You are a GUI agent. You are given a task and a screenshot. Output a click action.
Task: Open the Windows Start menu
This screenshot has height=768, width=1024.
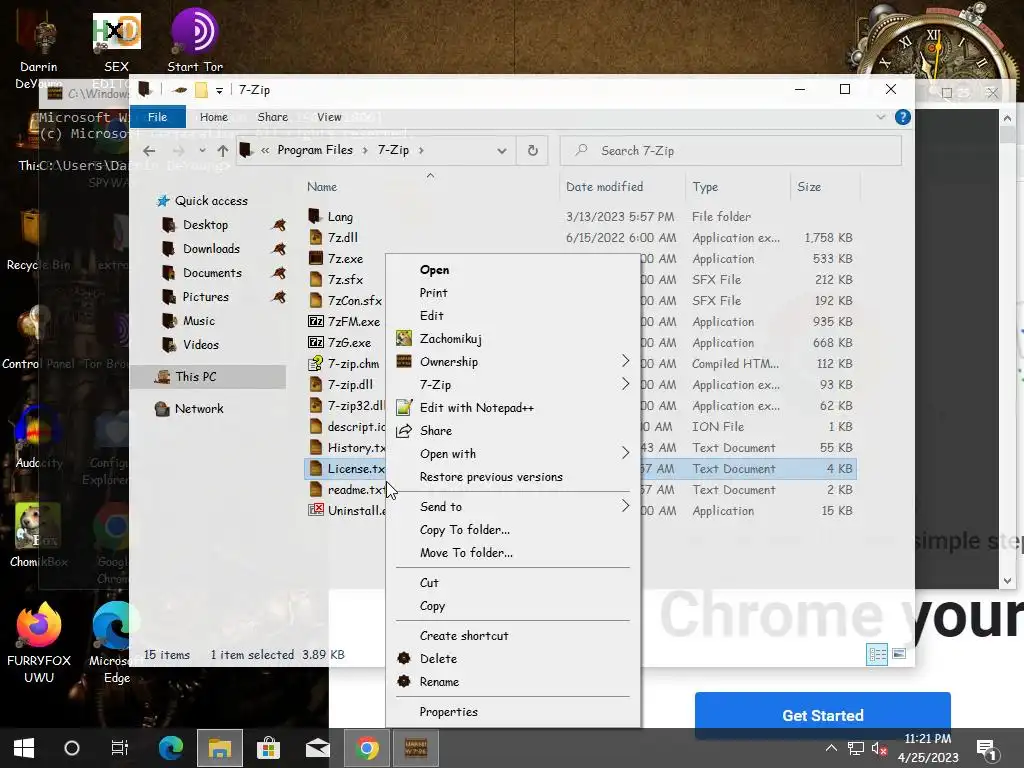click(24, 748)
